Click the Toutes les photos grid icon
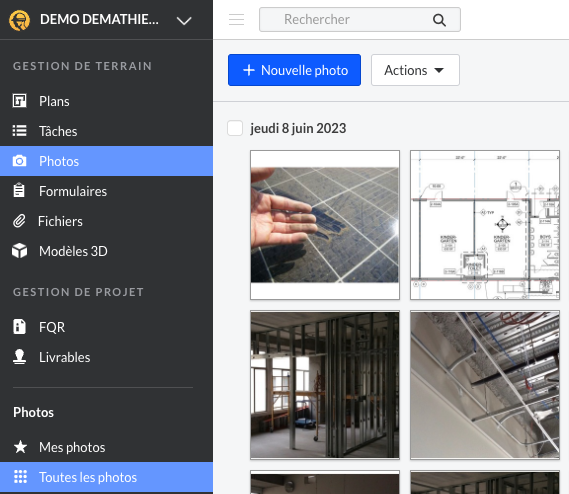 (20, 477)
